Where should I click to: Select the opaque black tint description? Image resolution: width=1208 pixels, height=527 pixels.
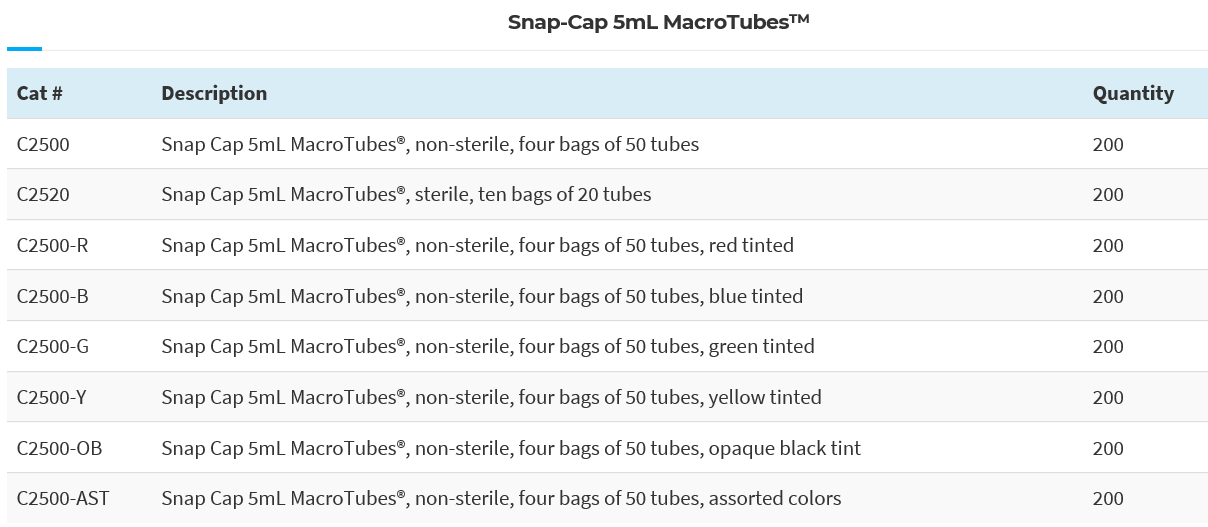[x=511, y=449]
